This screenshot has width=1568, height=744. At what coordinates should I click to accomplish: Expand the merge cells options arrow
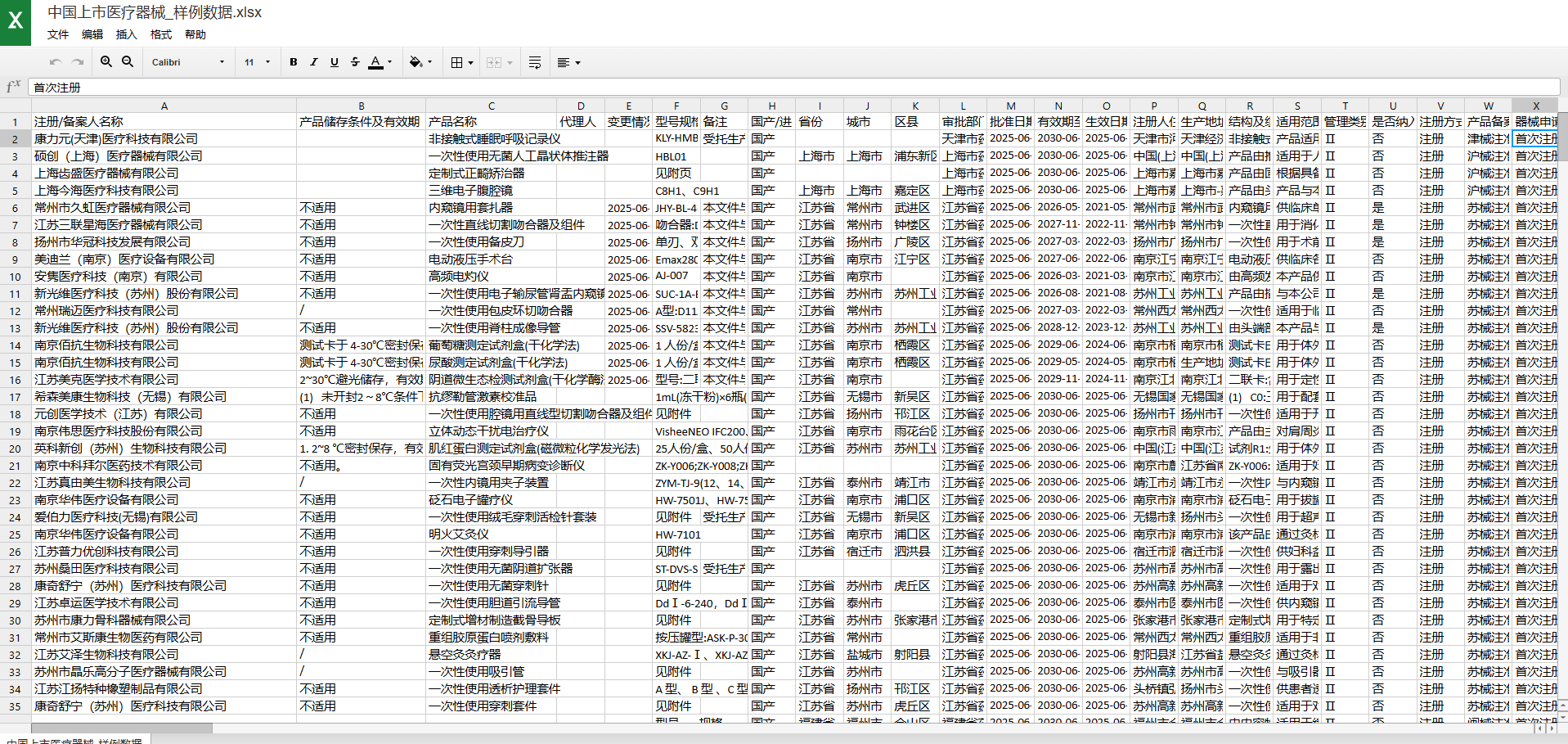click(510, 62)
